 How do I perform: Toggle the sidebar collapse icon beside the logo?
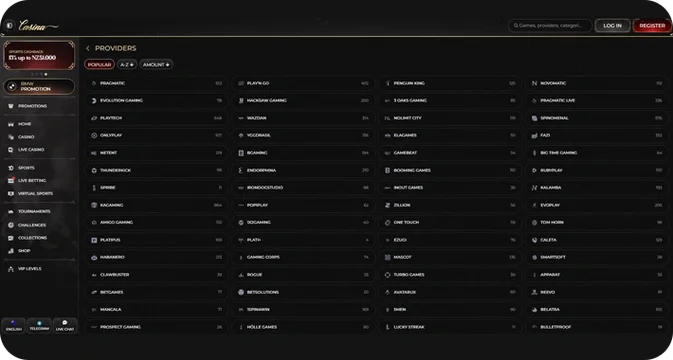tap(9, 26)
